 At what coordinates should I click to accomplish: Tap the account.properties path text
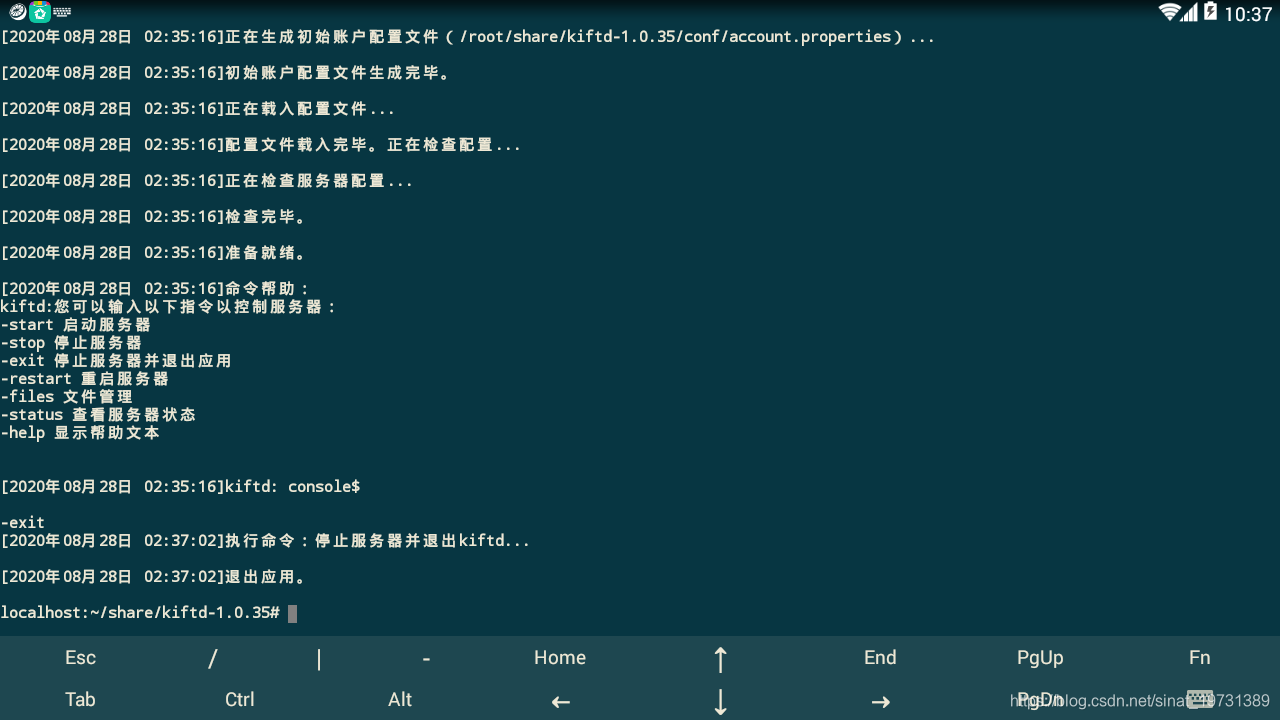675,37
